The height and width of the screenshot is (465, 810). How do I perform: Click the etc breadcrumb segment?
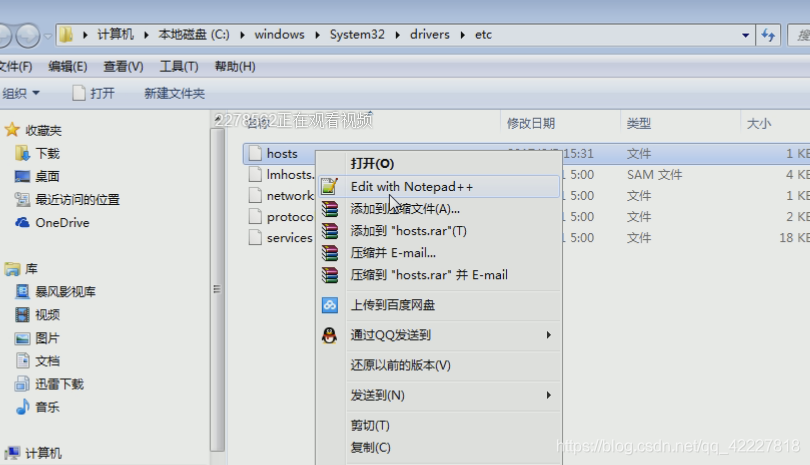pos(483,35)
